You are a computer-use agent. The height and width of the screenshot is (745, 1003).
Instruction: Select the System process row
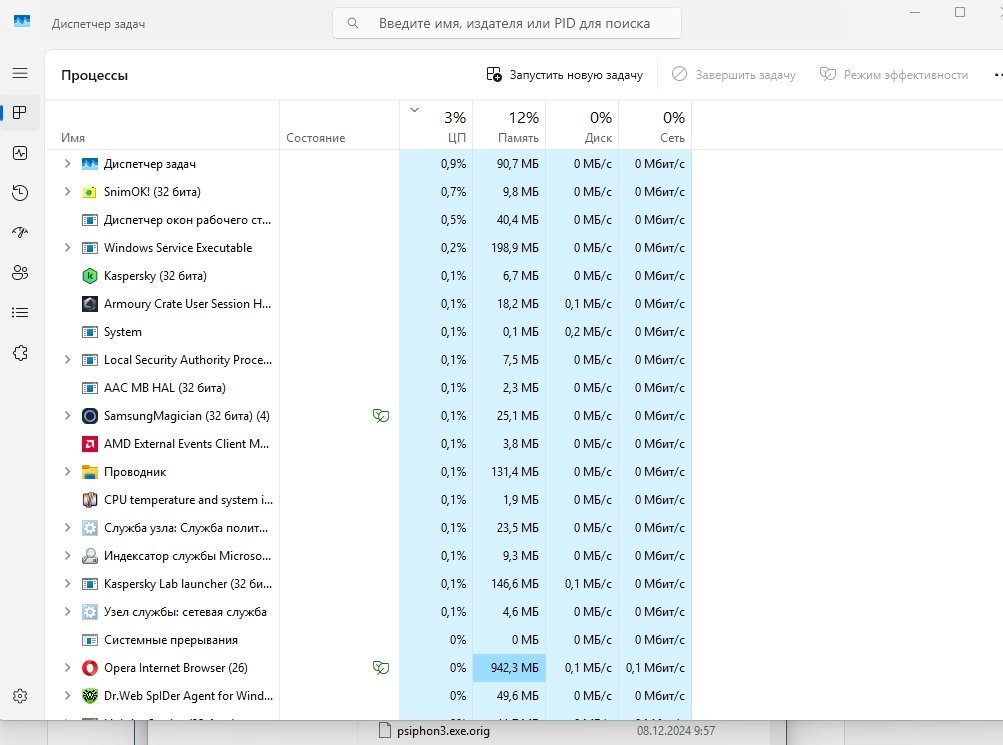click(368, 332)
